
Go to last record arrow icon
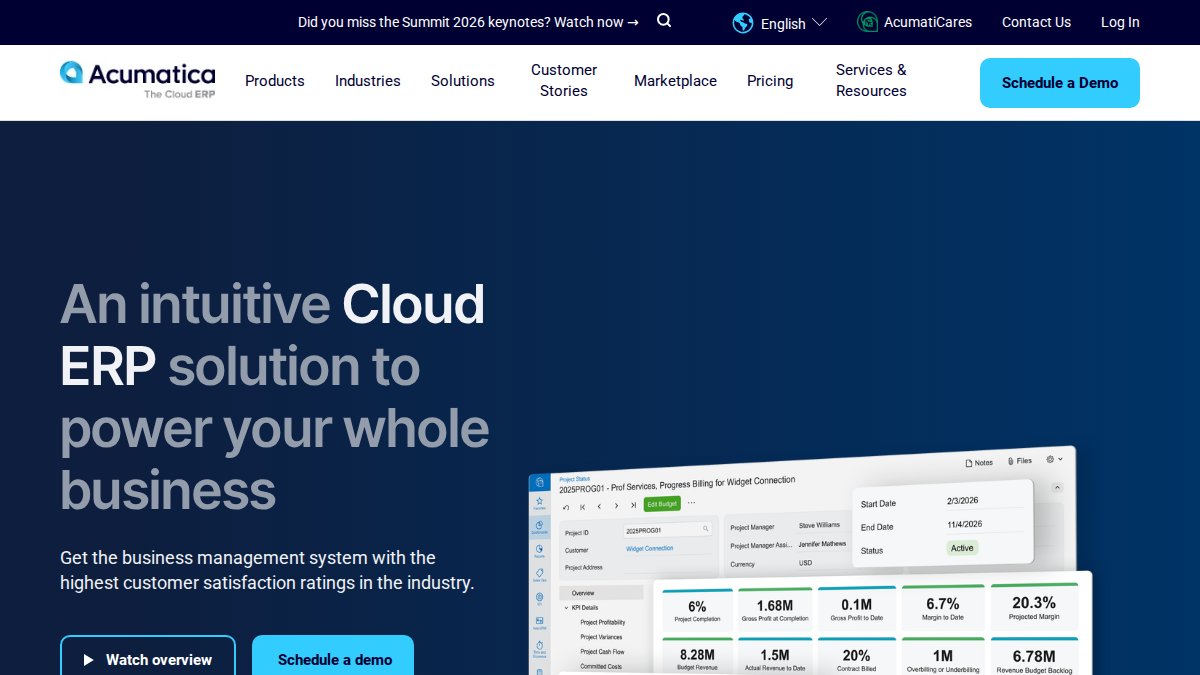[633, 505]
